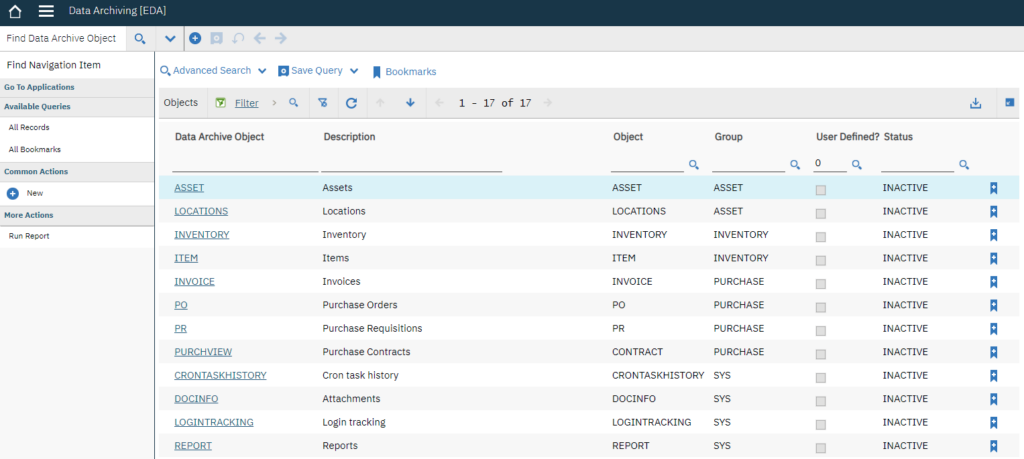This screenshot has height=459, width=1024.
Task: Refresh the Objects table
Action: click(351, 103)
